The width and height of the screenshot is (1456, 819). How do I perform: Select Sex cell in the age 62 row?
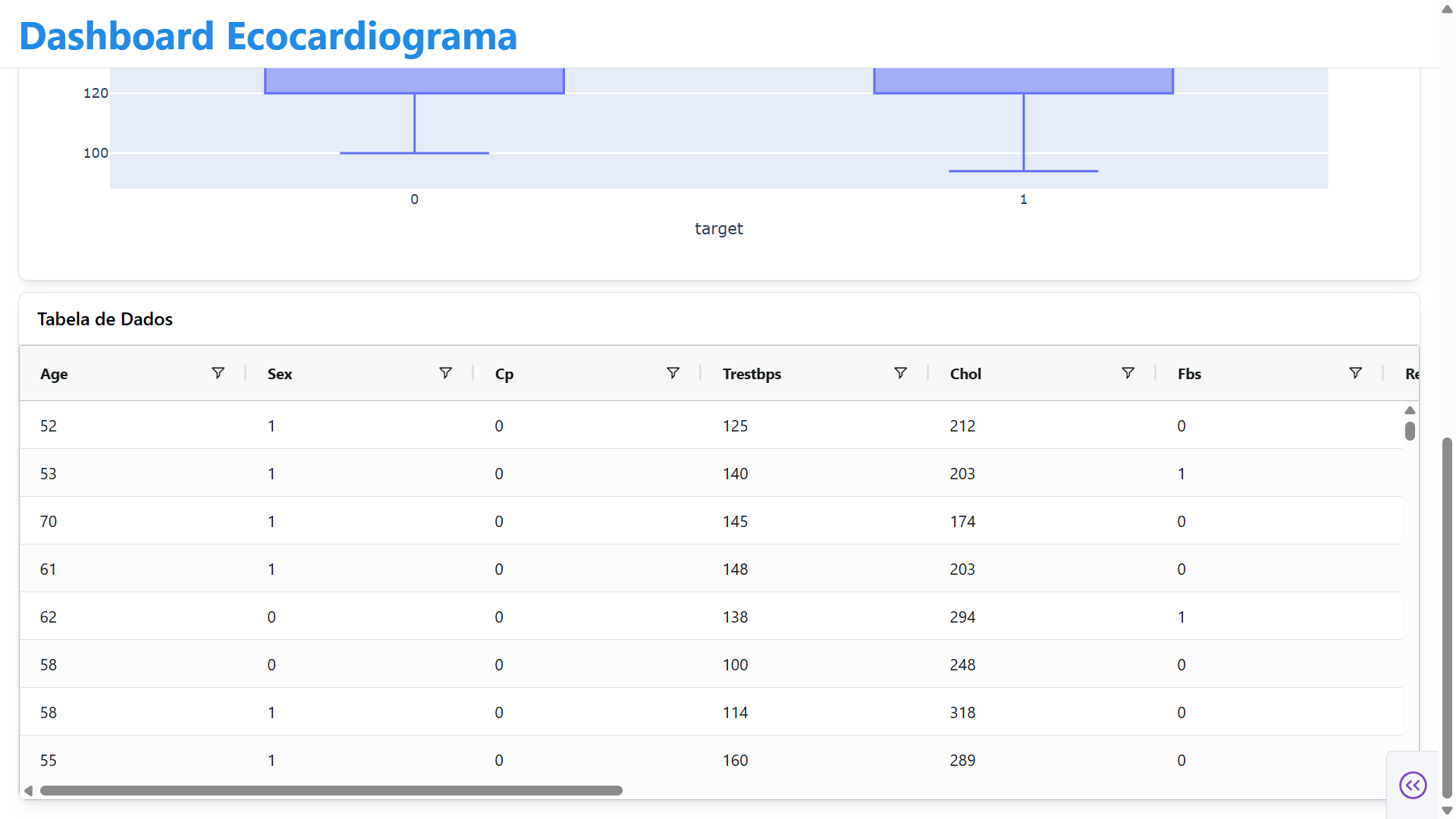360,617
